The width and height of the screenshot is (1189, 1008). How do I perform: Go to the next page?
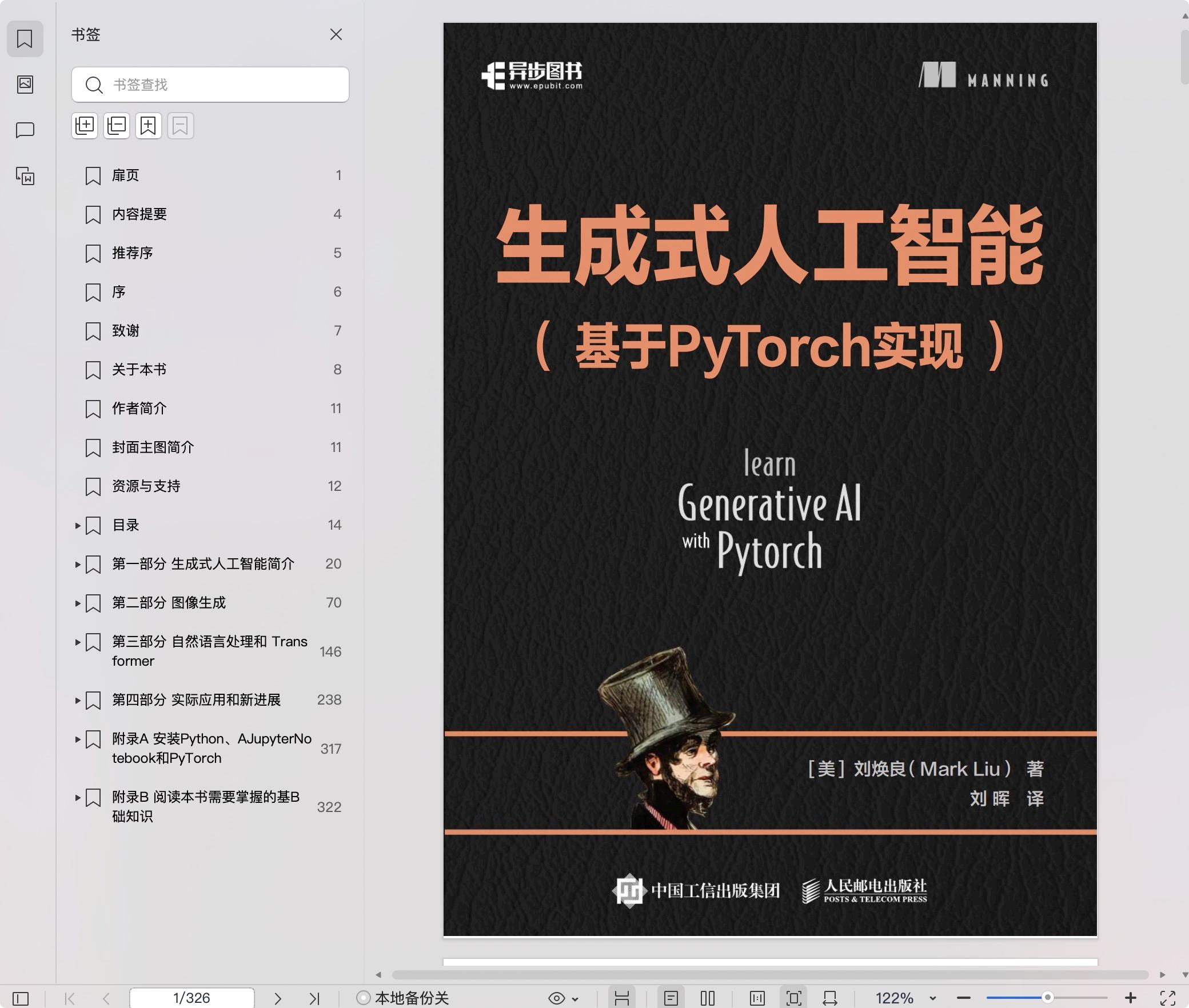coord(278,998)
